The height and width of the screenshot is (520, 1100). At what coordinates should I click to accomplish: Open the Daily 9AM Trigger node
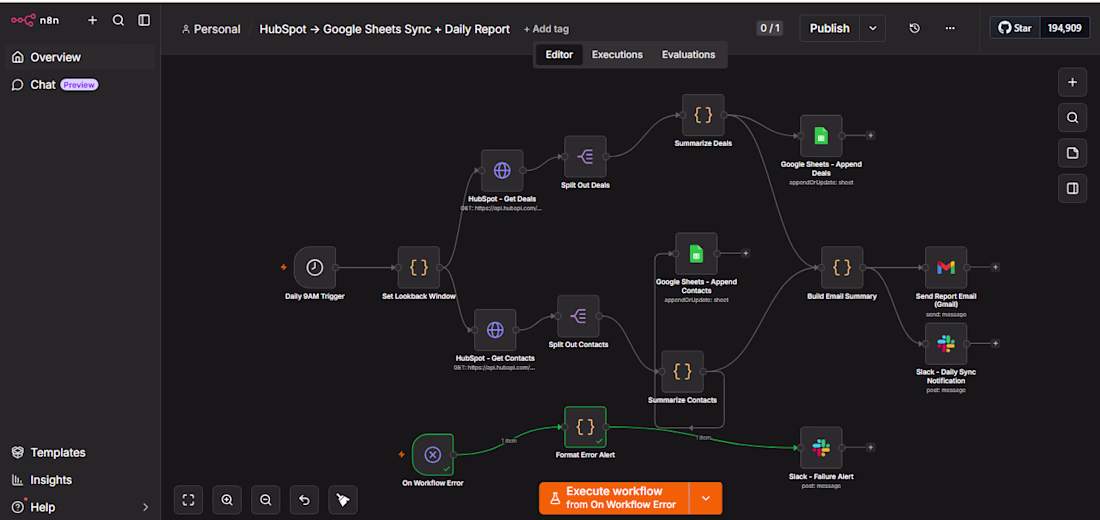click(x=314, y=267)
